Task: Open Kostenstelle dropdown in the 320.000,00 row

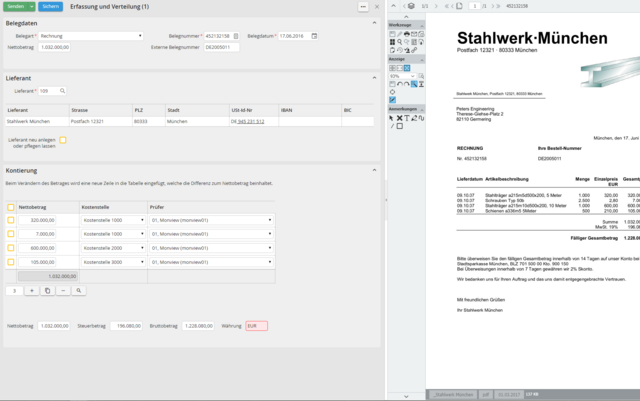Action: click(113, 220)
